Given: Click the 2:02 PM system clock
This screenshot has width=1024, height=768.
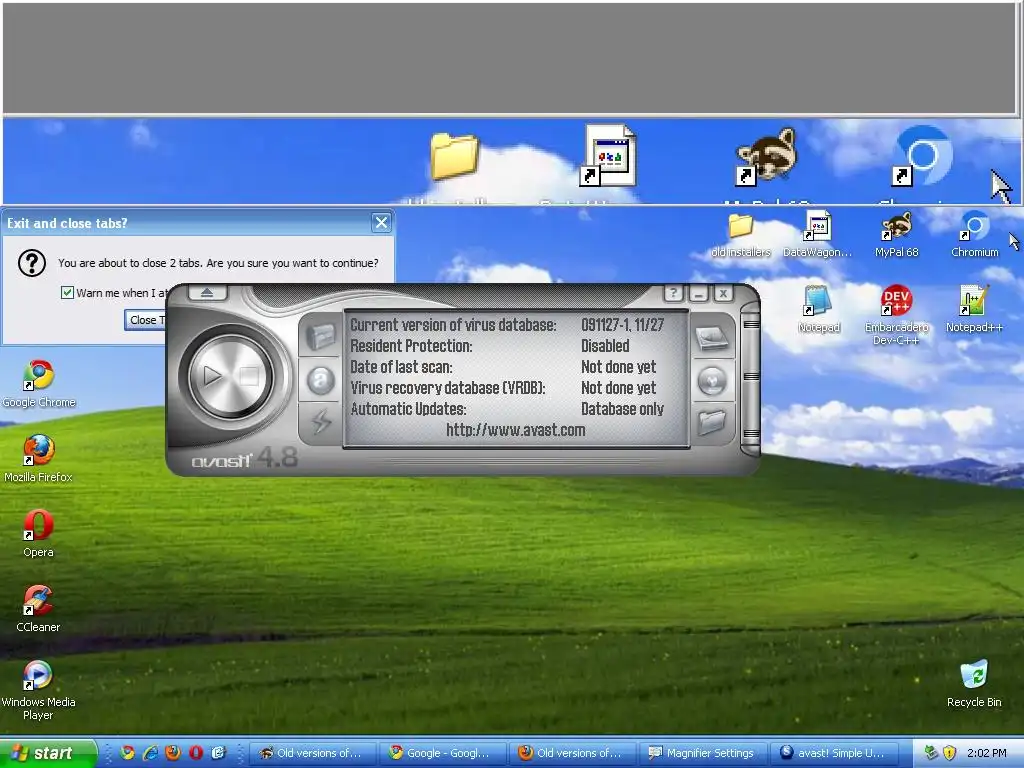Looking at the screenshot, I should coord(987,753).
